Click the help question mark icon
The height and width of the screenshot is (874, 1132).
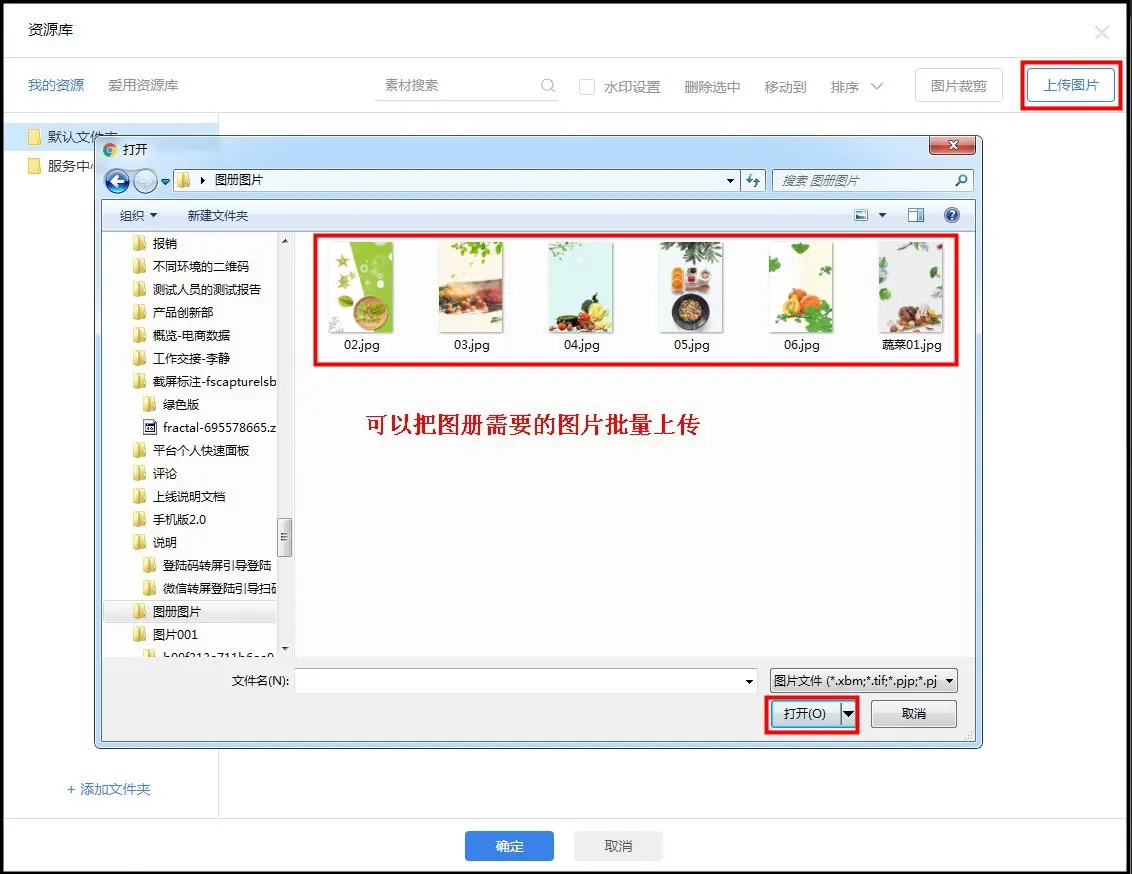(x=951, y=215)
